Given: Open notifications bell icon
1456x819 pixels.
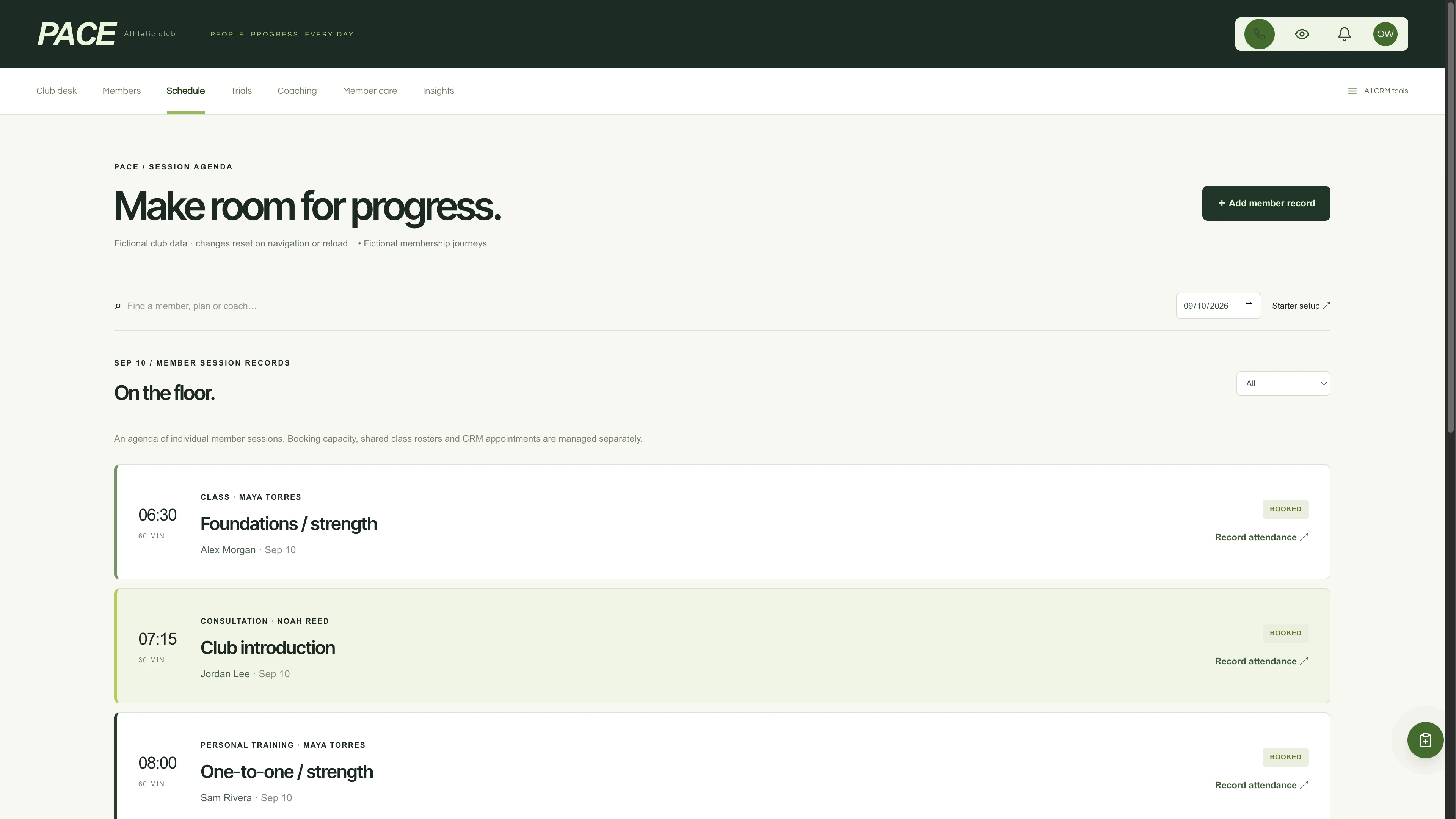Looking at the screenshot, I should tap(1344, 34).
